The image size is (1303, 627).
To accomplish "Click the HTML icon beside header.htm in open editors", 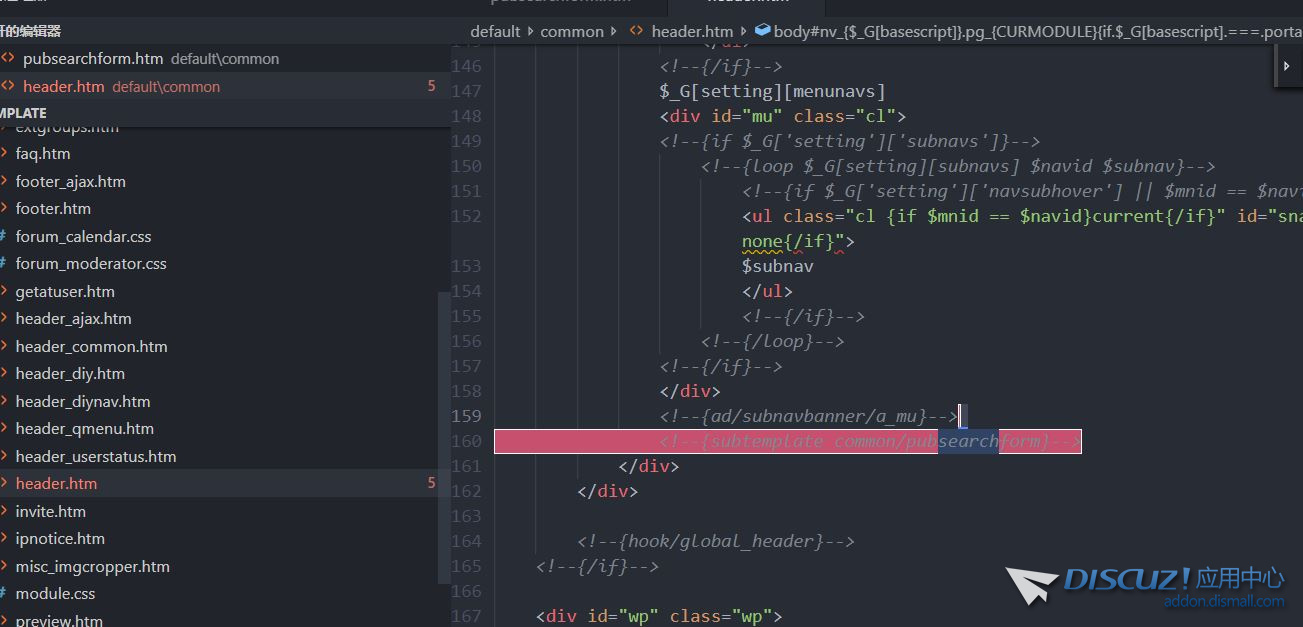I will click(8, 87).
